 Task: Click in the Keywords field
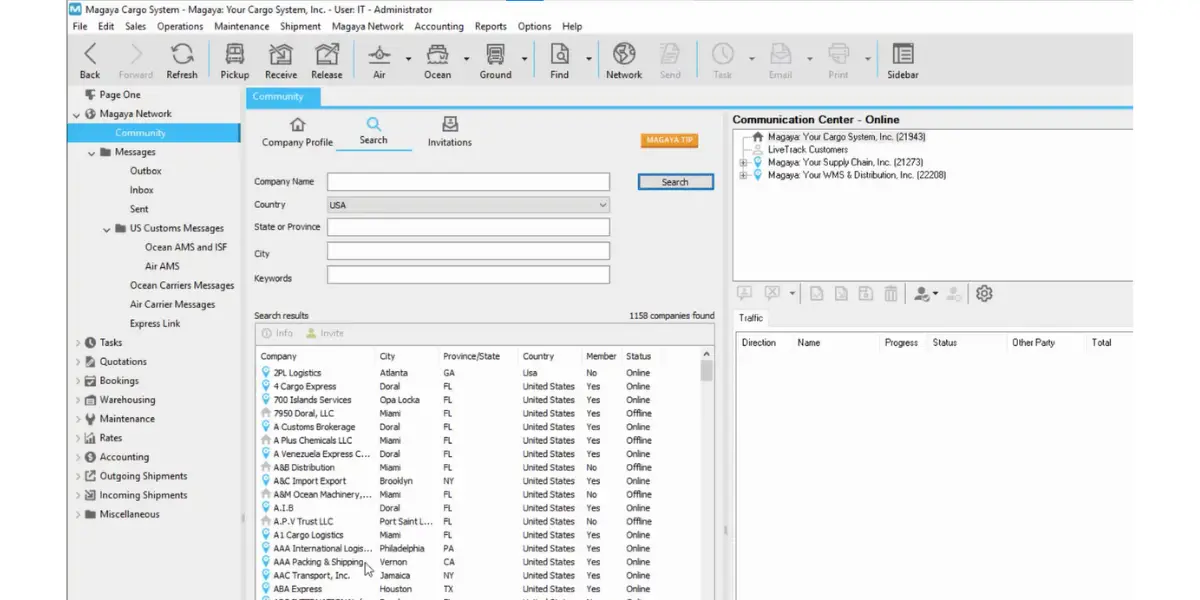click(468, 275)
